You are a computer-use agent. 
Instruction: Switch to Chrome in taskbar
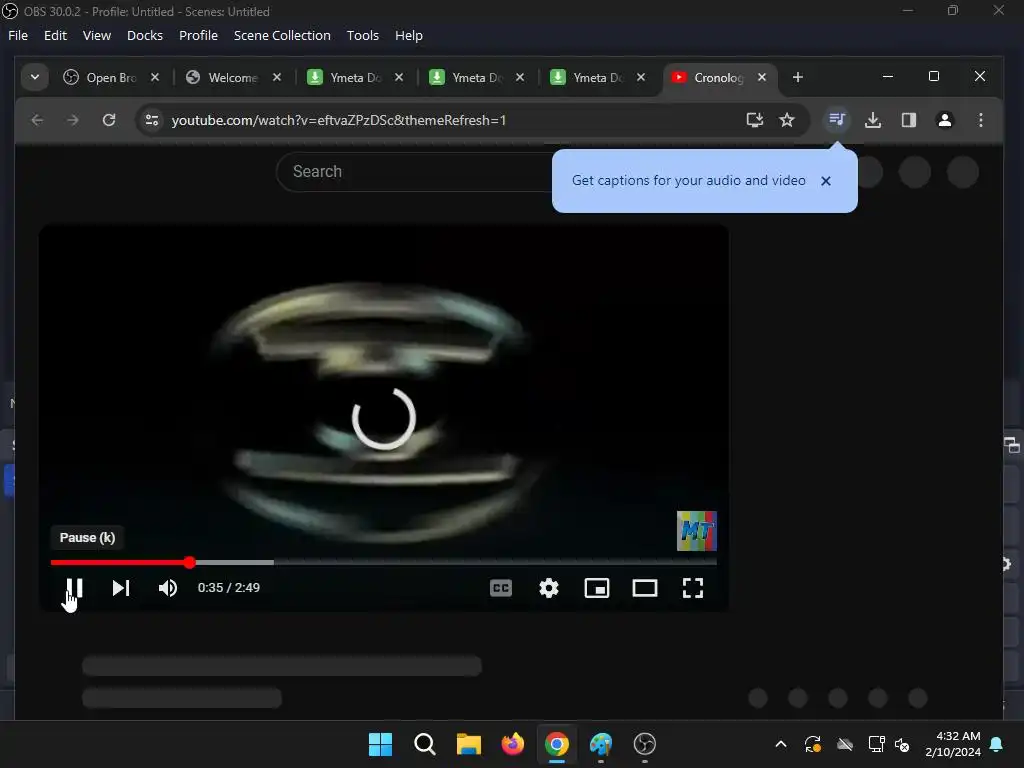[x=556, y=744]
